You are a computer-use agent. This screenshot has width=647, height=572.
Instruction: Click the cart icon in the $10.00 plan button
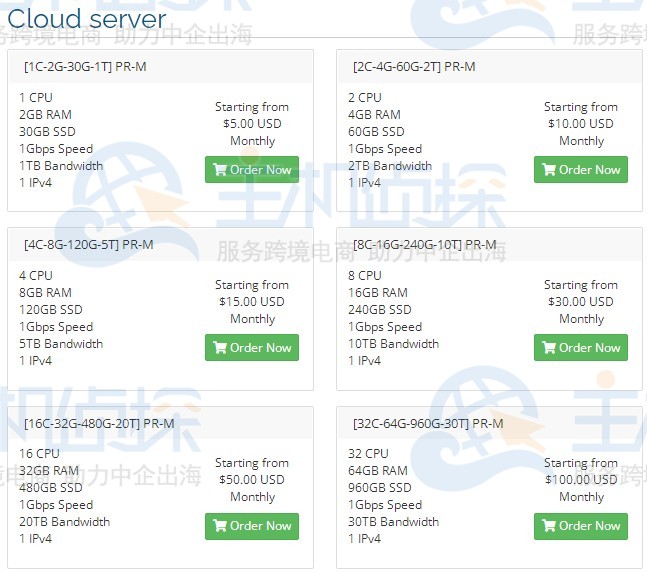click(548, 170)
